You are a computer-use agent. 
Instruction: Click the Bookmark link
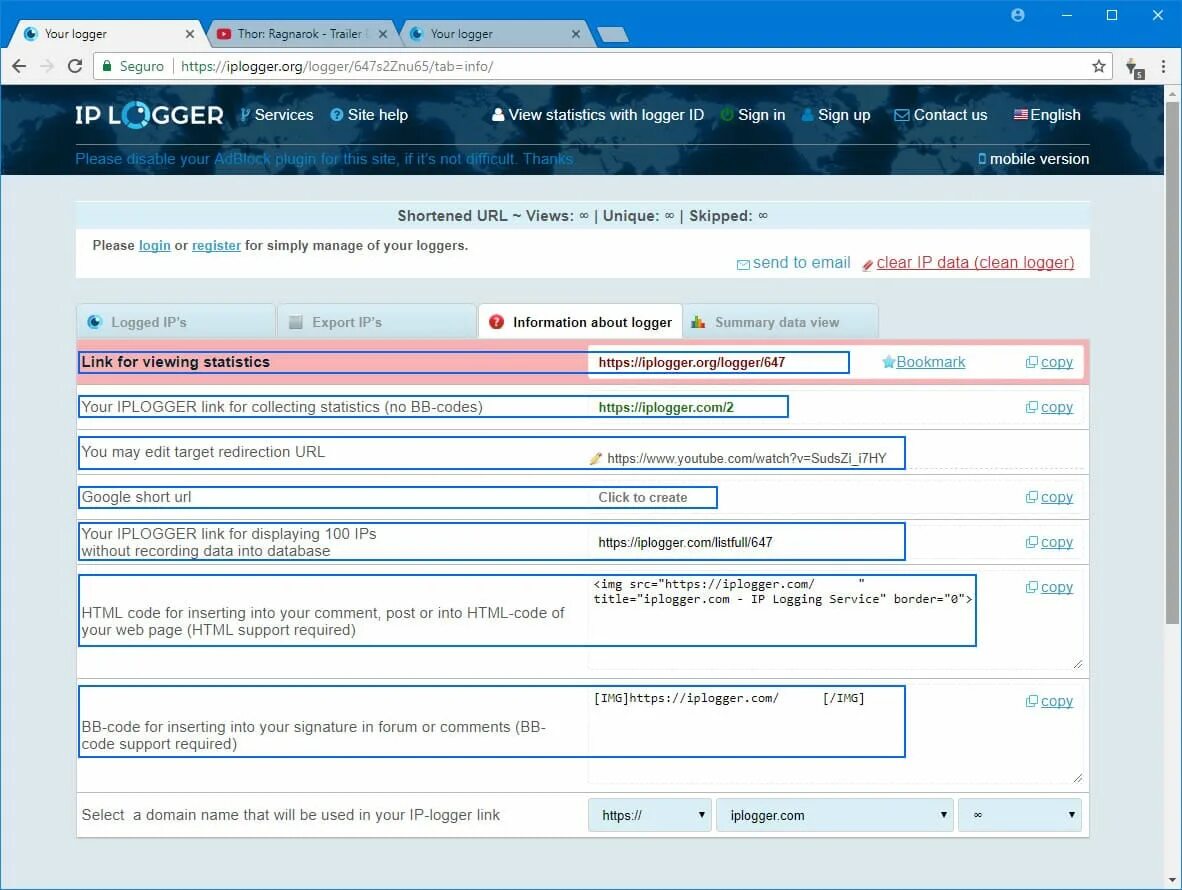coord(924,362)
